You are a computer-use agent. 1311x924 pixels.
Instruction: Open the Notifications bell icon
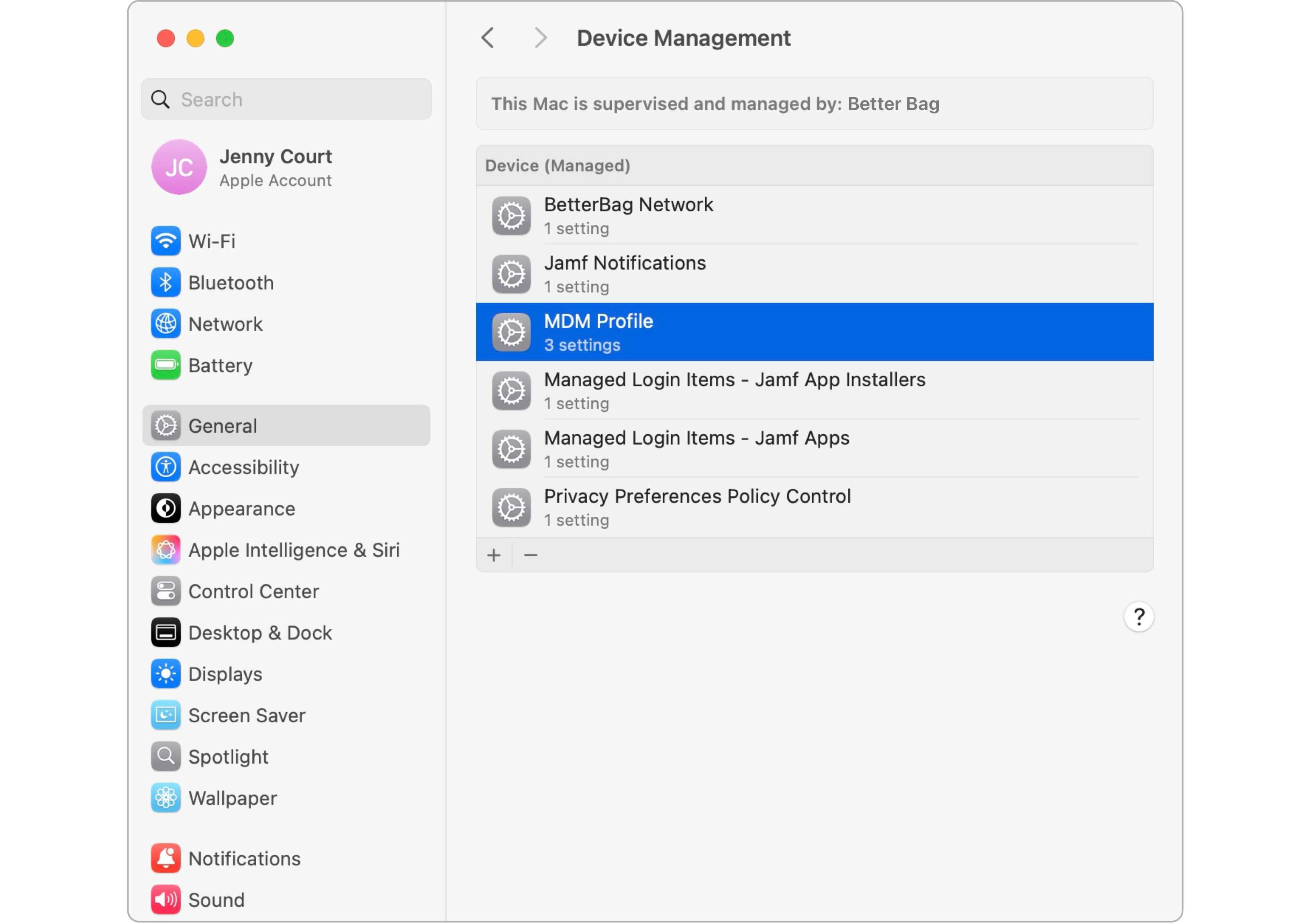(x=165, y=859)
